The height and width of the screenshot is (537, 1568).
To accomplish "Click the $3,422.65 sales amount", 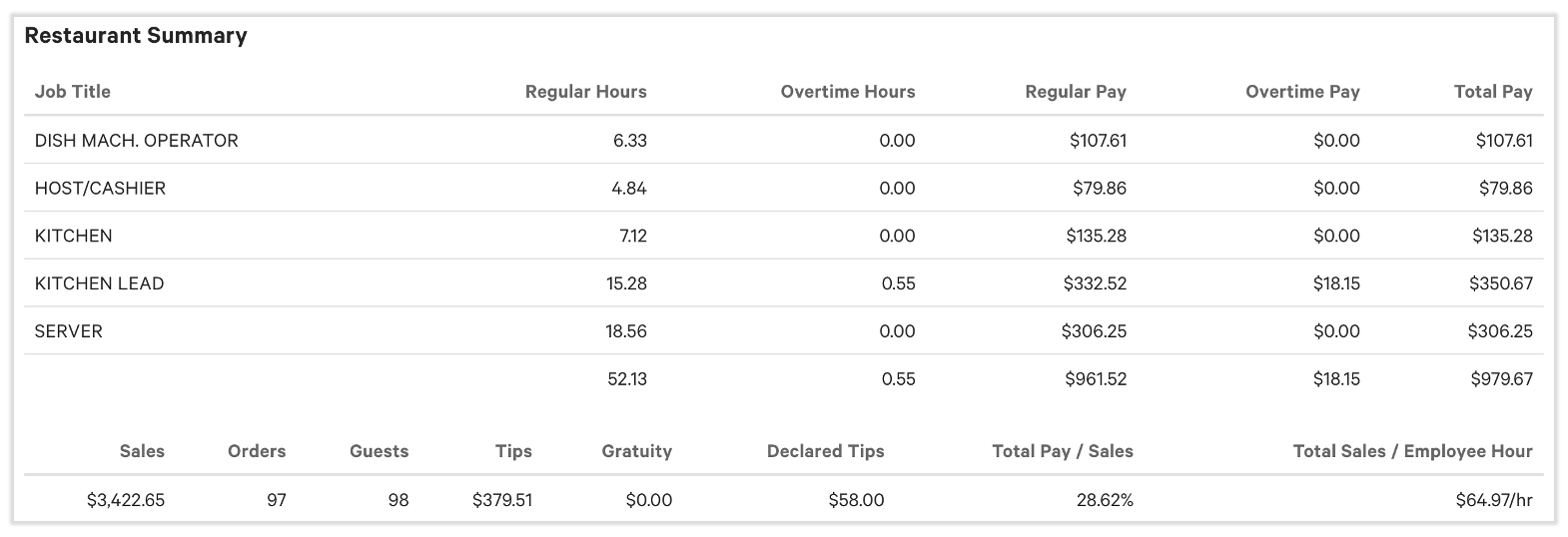I will (126, 500).
